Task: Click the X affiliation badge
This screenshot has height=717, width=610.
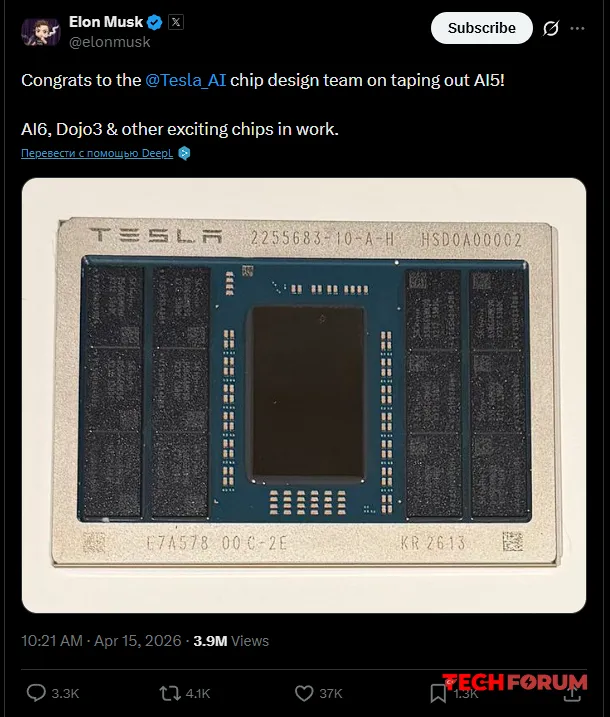Action: pos(175,22)
